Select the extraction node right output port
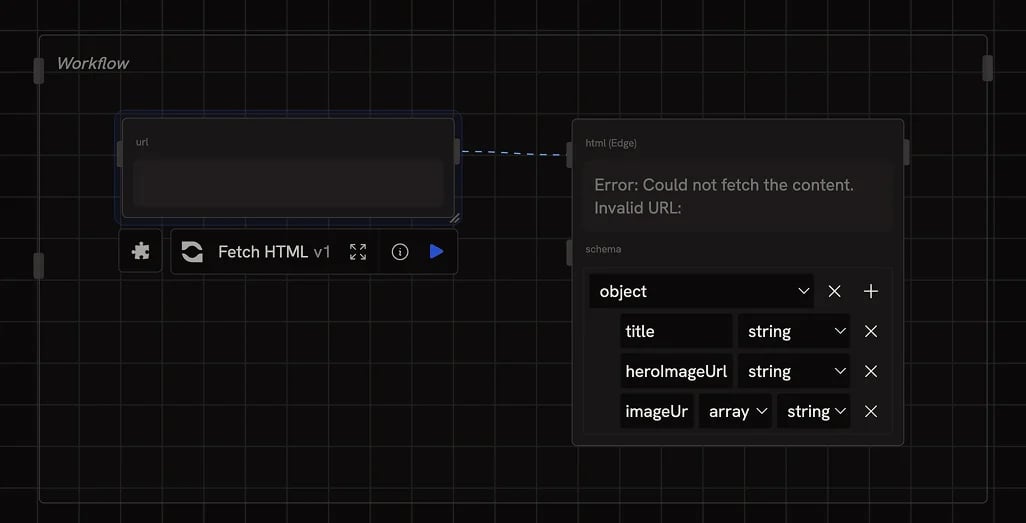1026x523 pixels. point(906,152)
